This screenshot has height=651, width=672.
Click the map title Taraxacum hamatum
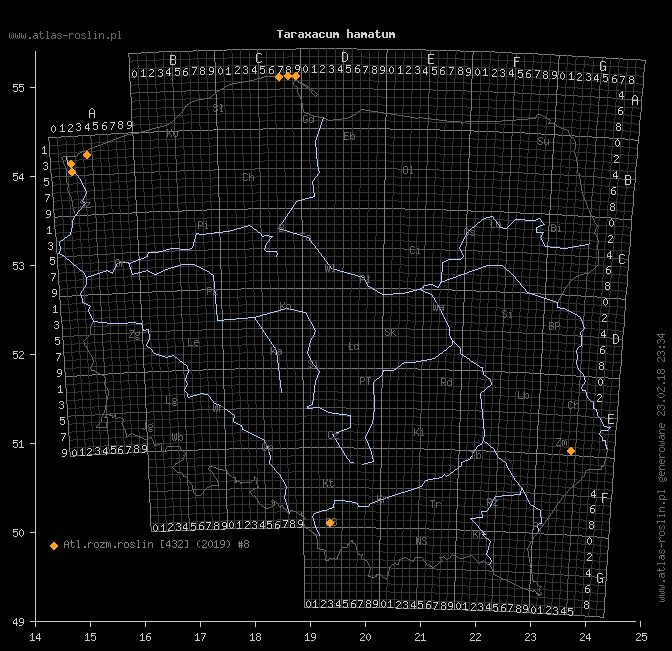pyautogui.click(x=336, y=34)
